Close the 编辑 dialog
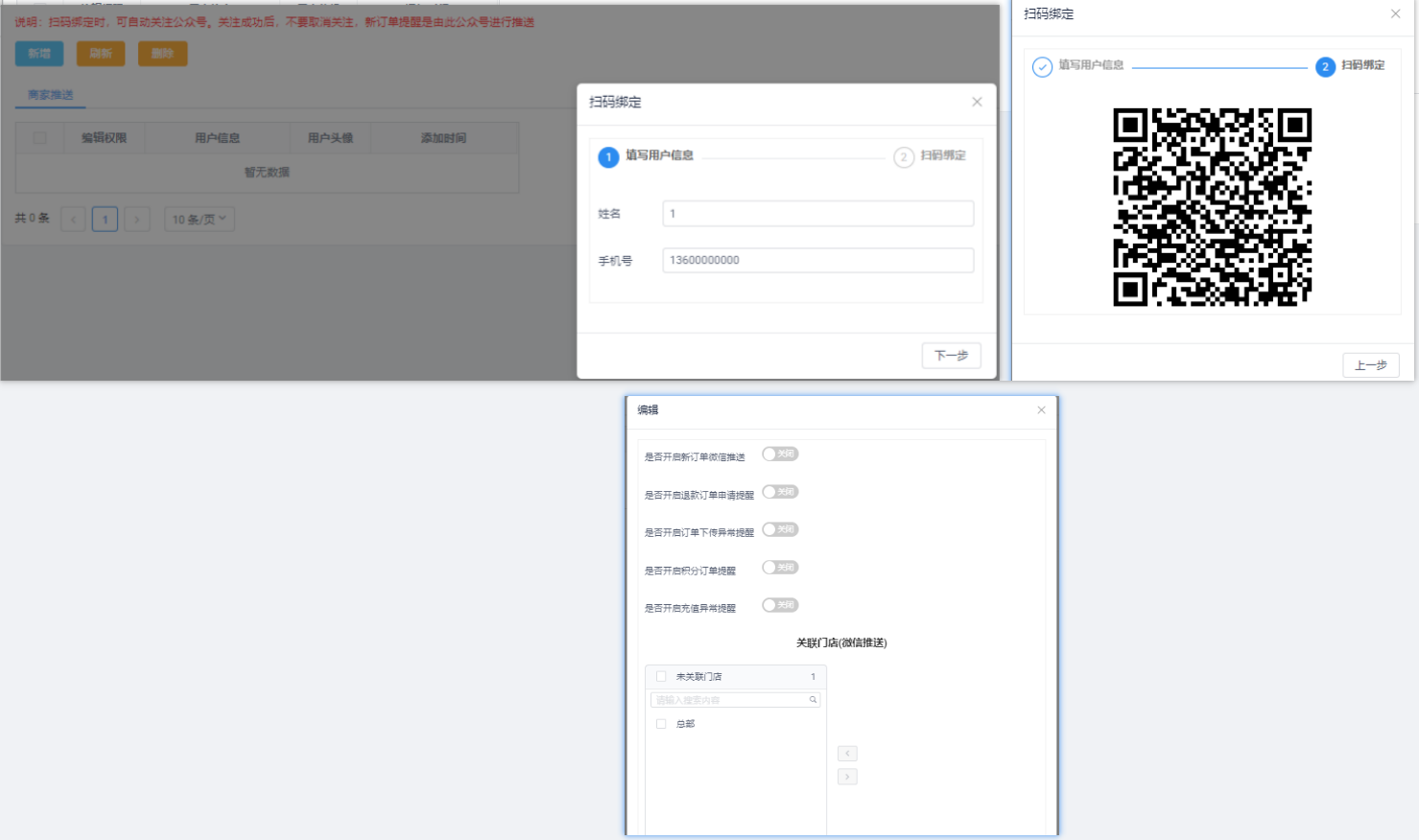 tap(1041, 409)
